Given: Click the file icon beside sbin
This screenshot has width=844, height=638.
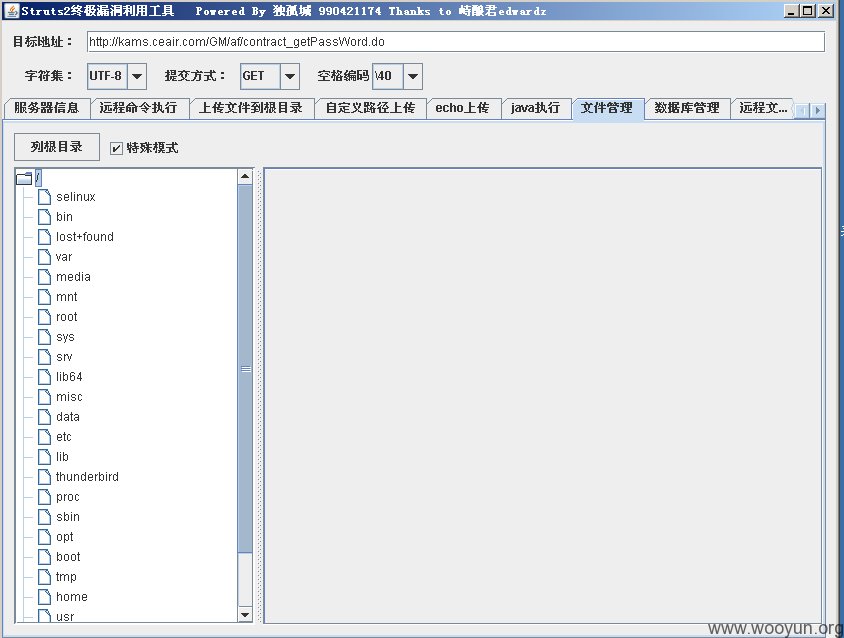Looking at the screenshot, I should 45,517.
